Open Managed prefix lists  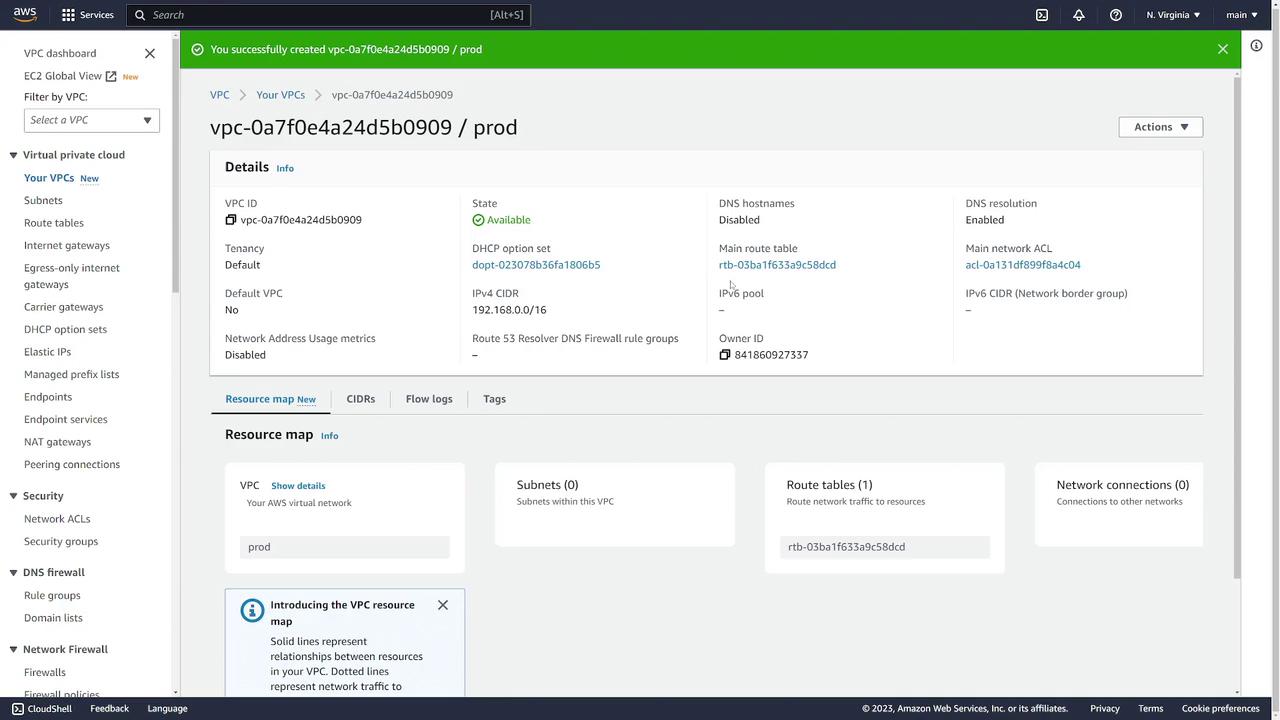pos(71,374)
